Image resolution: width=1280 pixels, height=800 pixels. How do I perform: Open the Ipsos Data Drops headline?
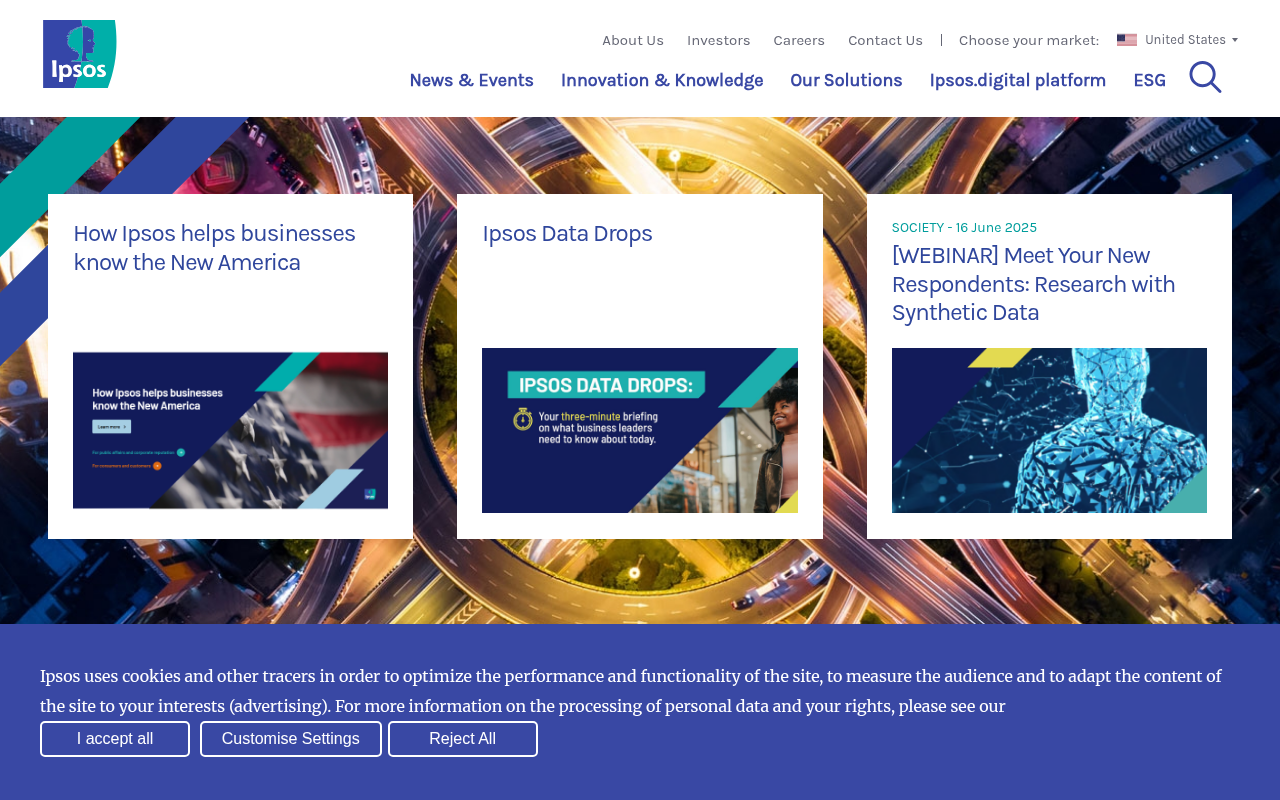click(567, 234)
